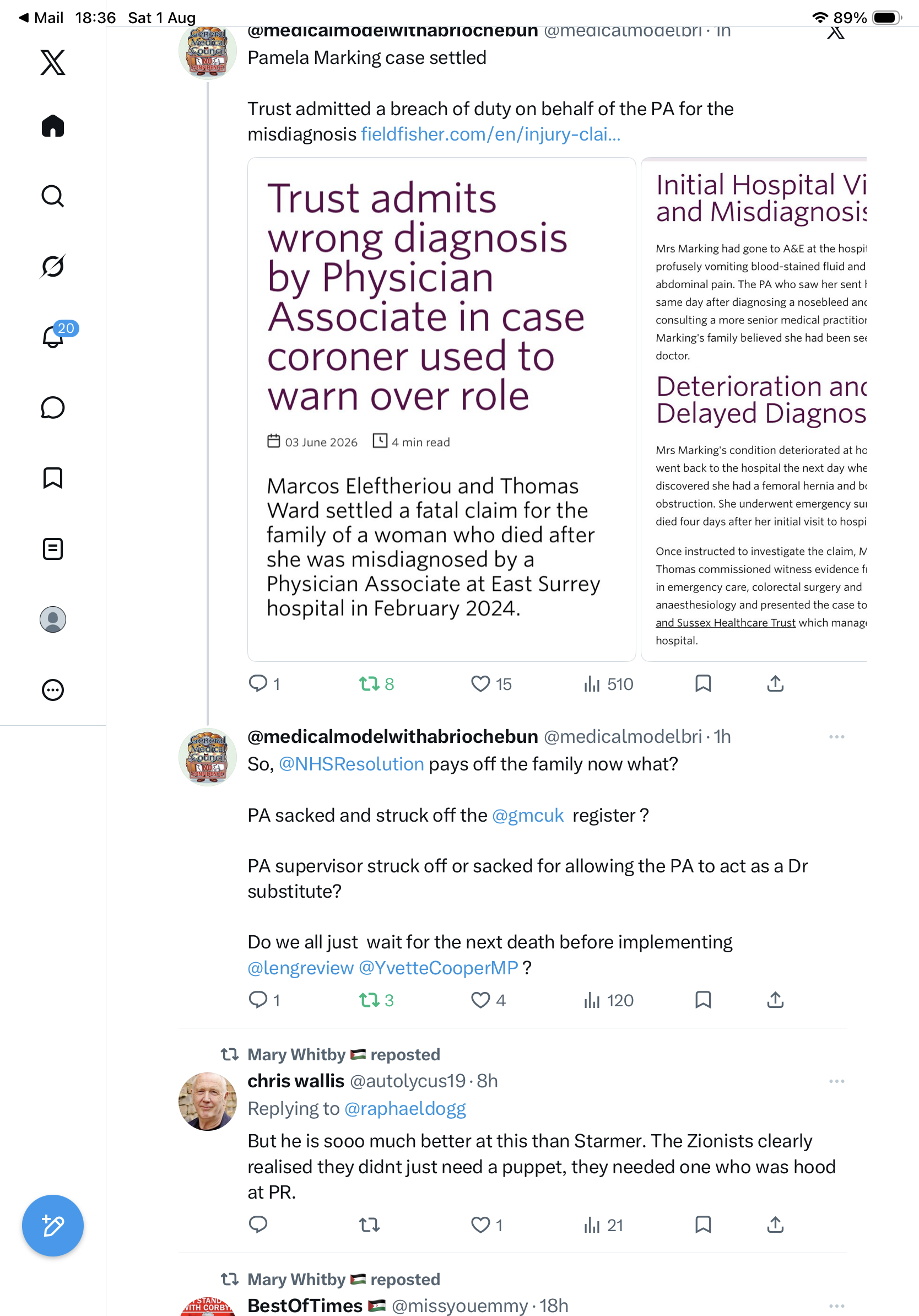The width and height of the screenshot is (919, 1316).
Task: Share the Pamela Marking post
Action: [x=775, y=684]
